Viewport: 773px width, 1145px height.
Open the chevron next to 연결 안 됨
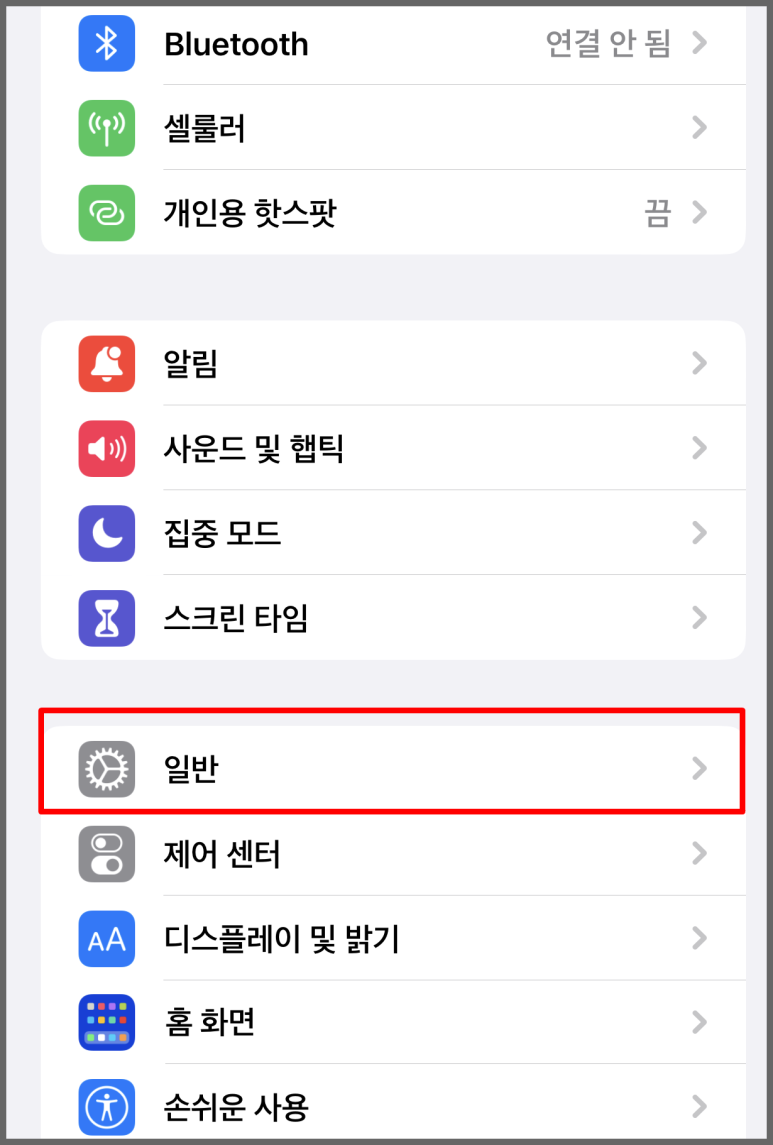coord(699,43)
